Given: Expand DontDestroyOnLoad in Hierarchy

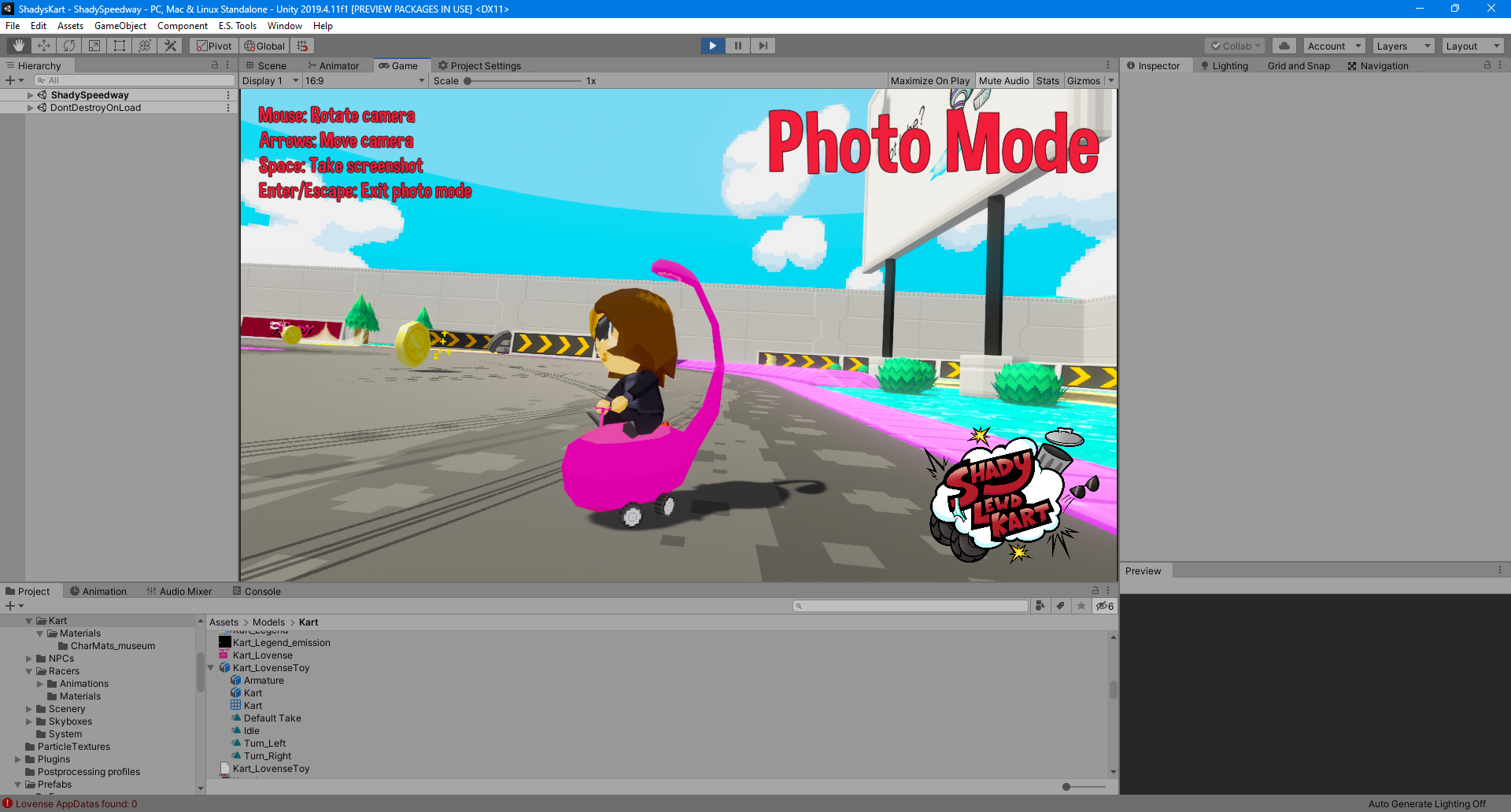Looking at the screenshot, I should pos(31,108).
